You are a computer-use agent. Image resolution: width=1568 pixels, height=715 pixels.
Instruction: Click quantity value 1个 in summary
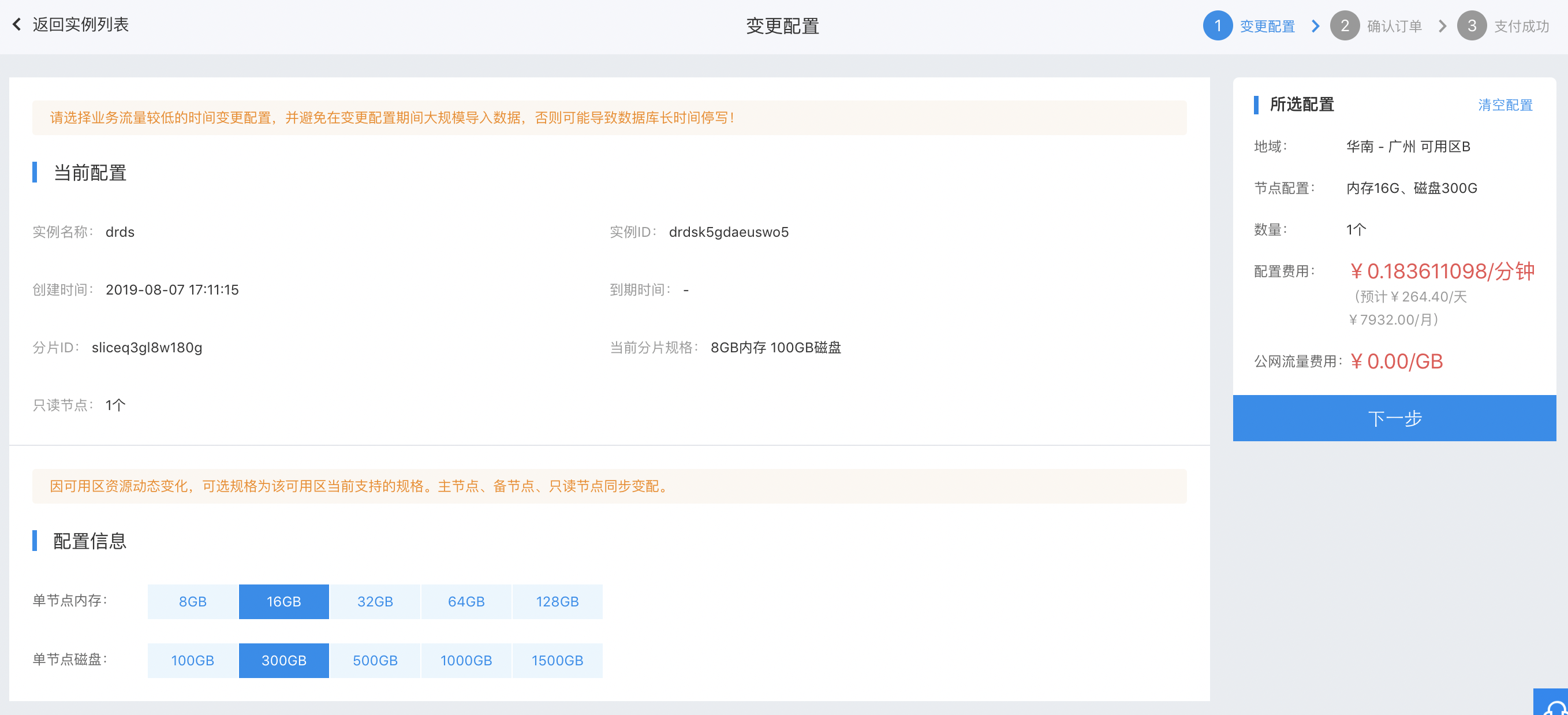[x=1356, y=230]
